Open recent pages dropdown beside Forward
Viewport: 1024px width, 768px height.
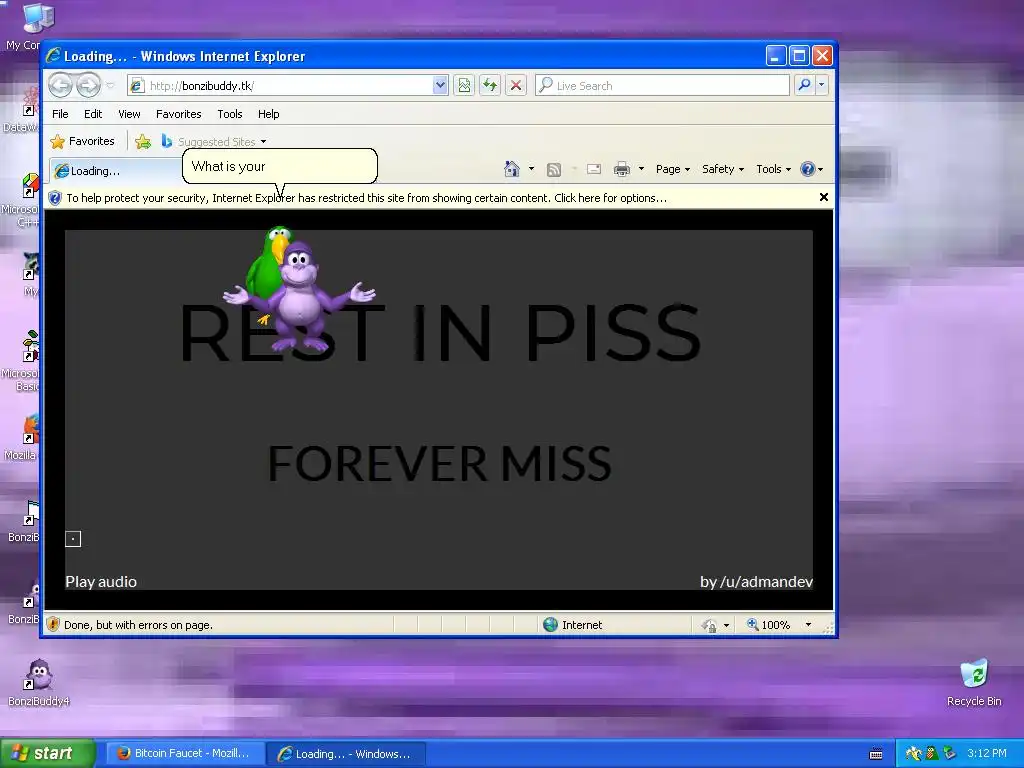[110, 86]
